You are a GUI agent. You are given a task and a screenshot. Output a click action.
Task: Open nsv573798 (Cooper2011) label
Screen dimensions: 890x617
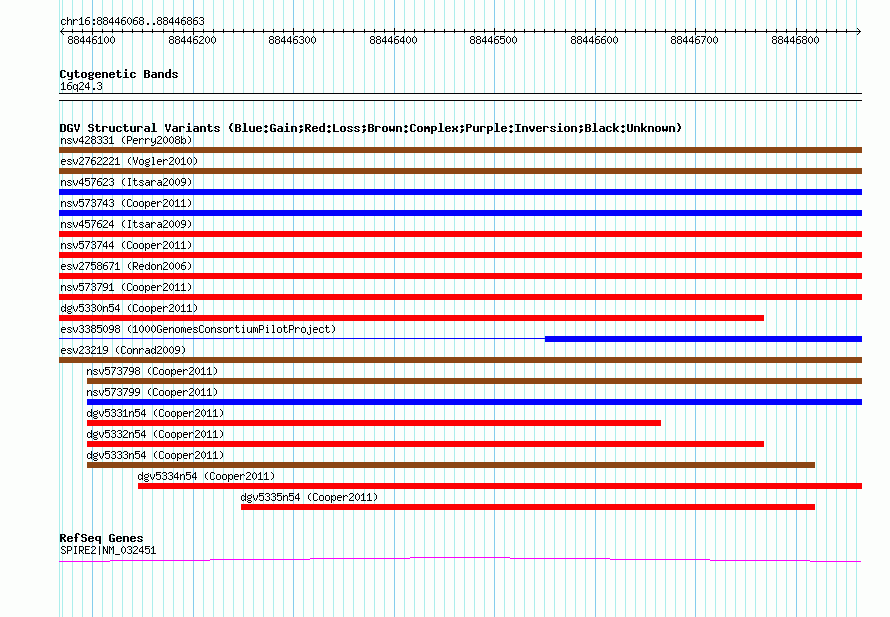coord(152,371)
